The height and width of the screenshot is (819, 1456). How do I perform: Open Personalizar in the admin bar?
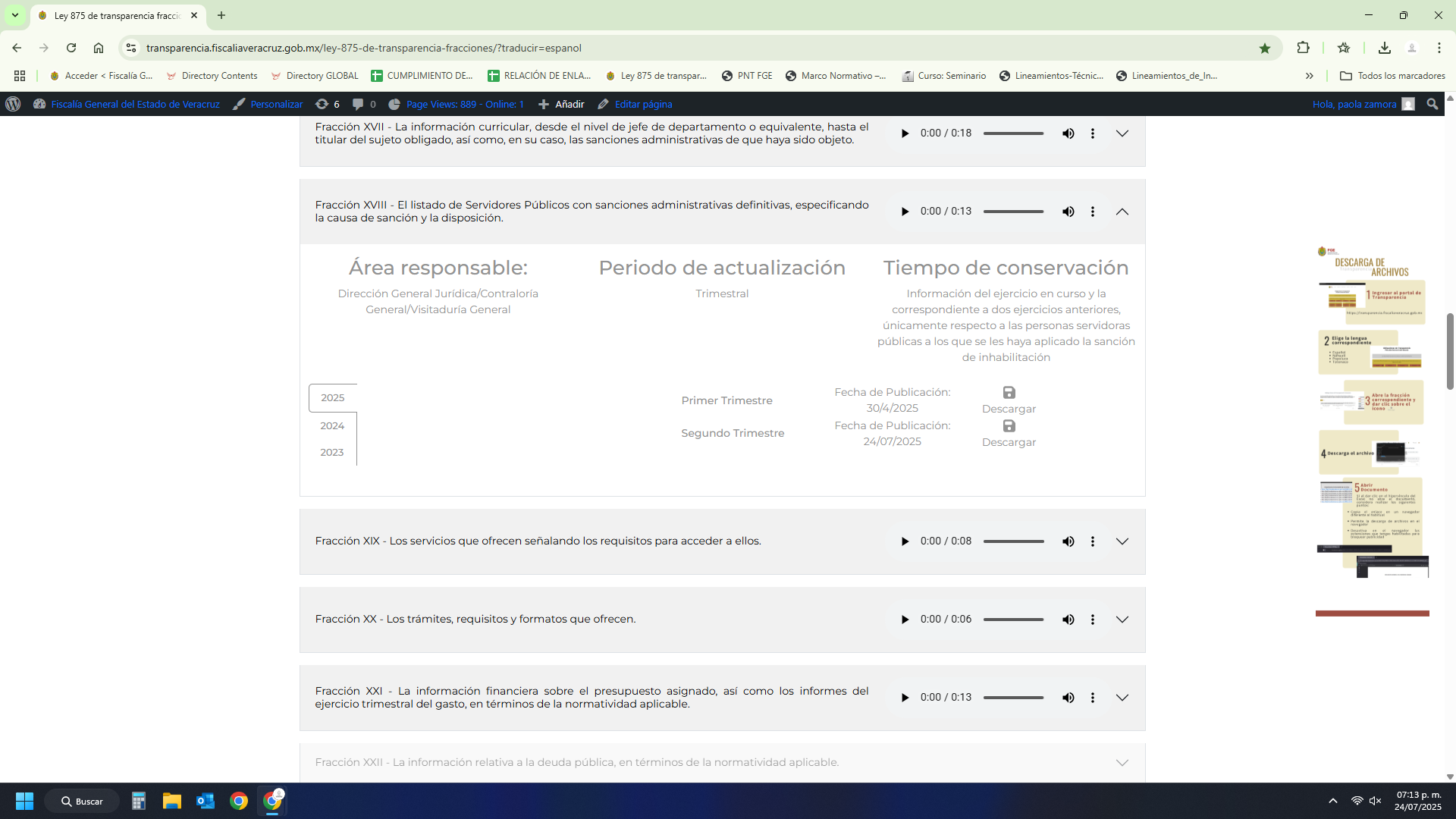point(275,104)
